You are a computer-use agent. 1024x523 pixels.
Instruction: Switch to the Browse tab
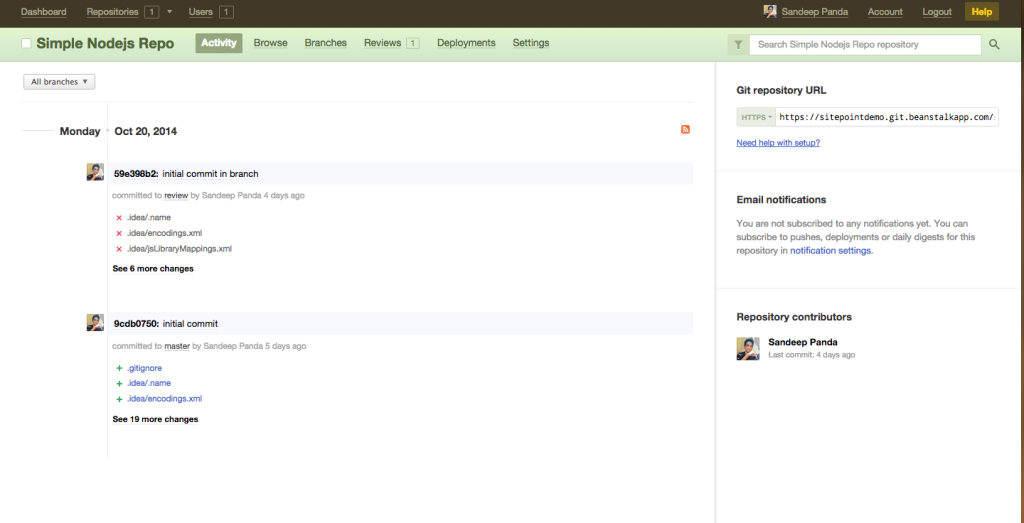tap(270, 43)
